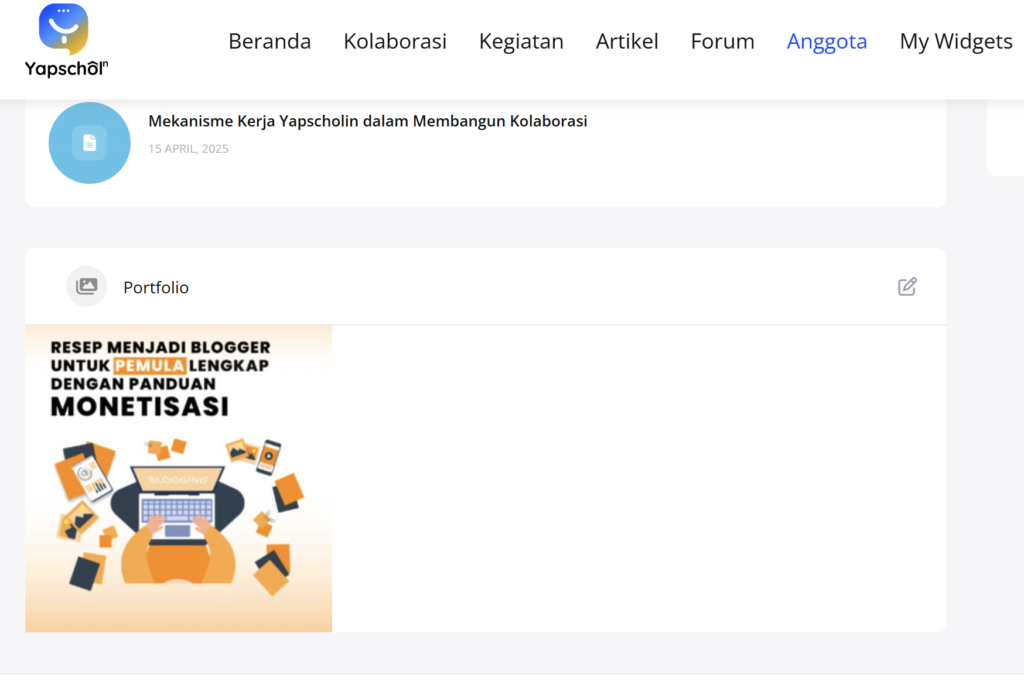Click the Portfolio gallery icon
Image resolution: width=1024 pixels, height=695 pixels.
point(87,287)
